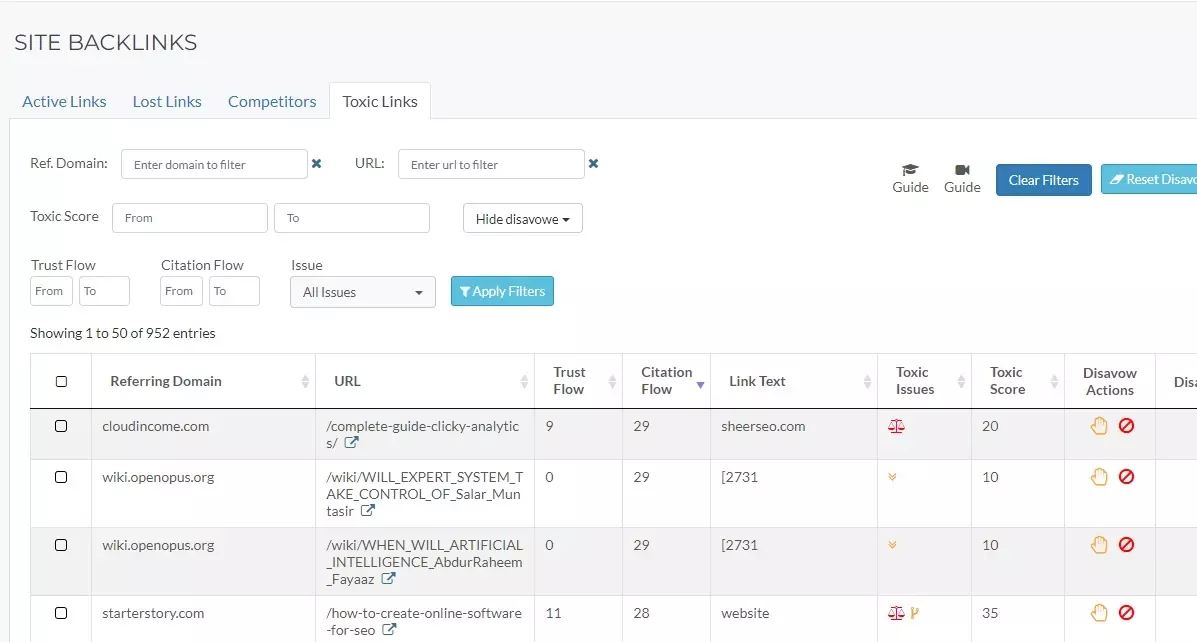
Task: Click the graduation cap Guide icon
Action: (x=910, y=170)
